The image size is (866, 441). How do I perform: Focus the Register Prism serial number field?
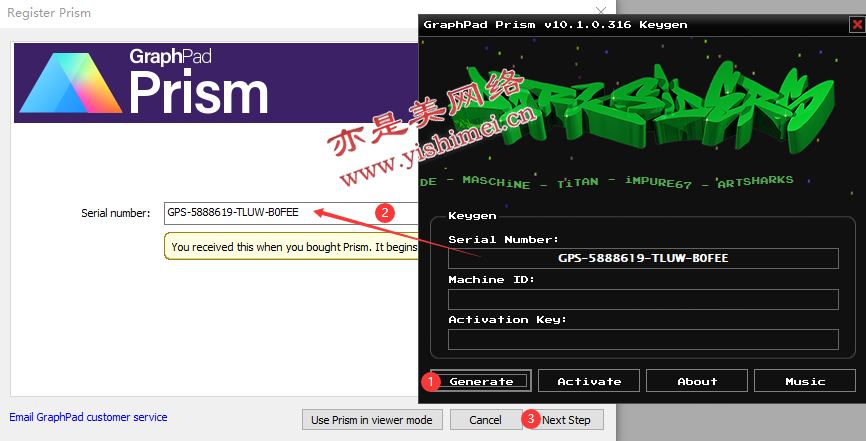click(x=290, y=212)
